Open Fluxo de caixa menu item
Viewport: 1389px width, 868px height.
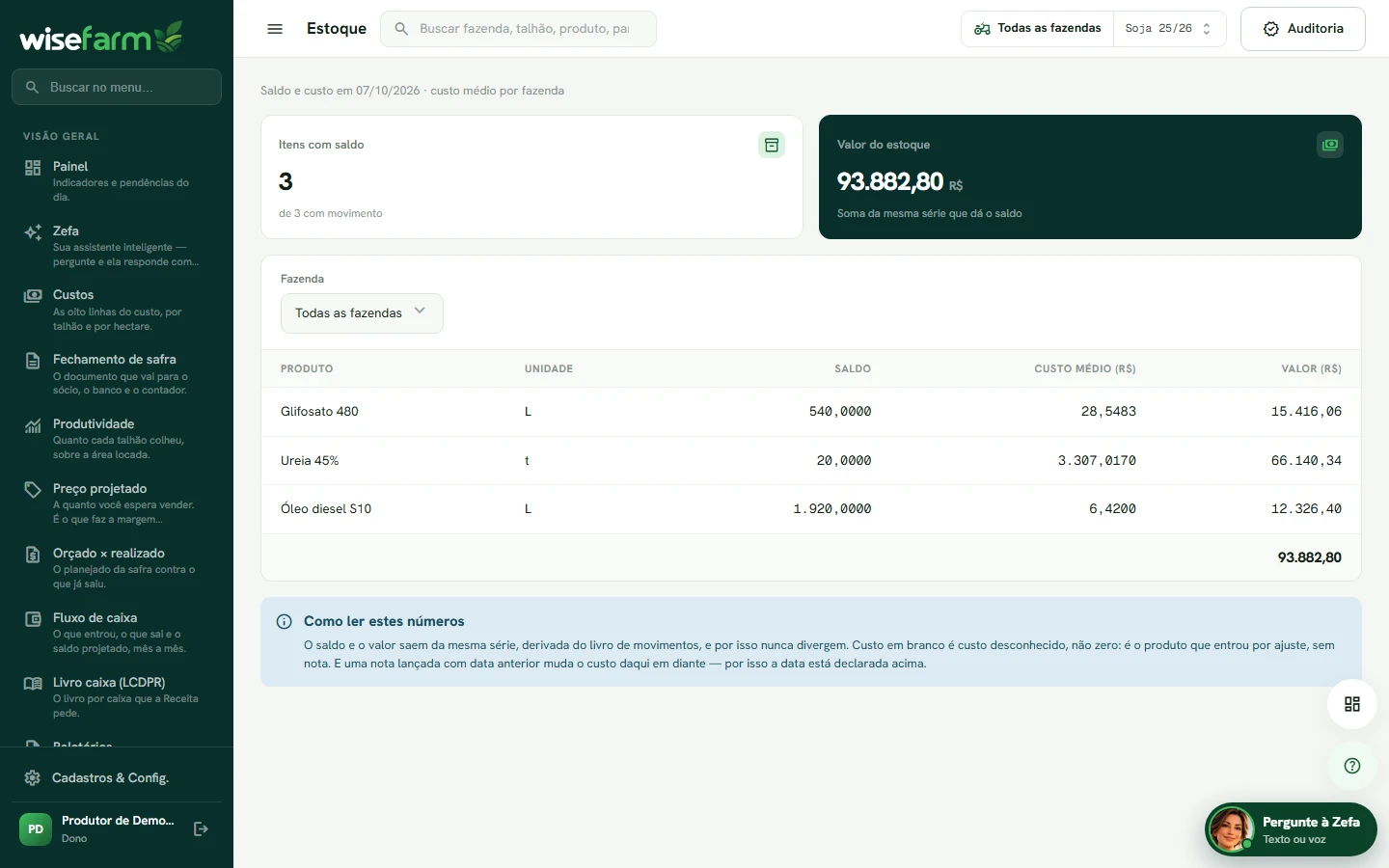click(x=117, y=632)
